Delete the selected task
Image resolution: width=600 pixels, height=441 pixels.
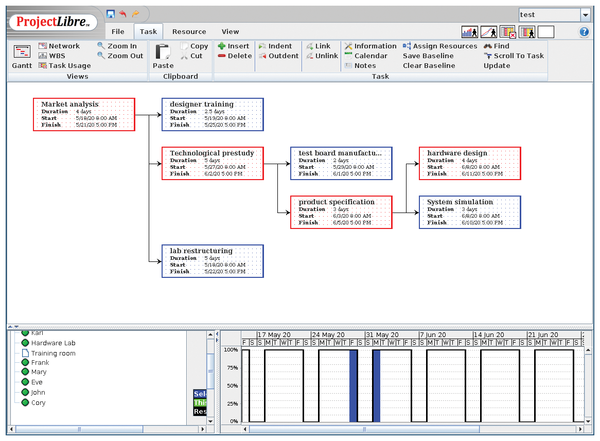click(x=235, y=56)
